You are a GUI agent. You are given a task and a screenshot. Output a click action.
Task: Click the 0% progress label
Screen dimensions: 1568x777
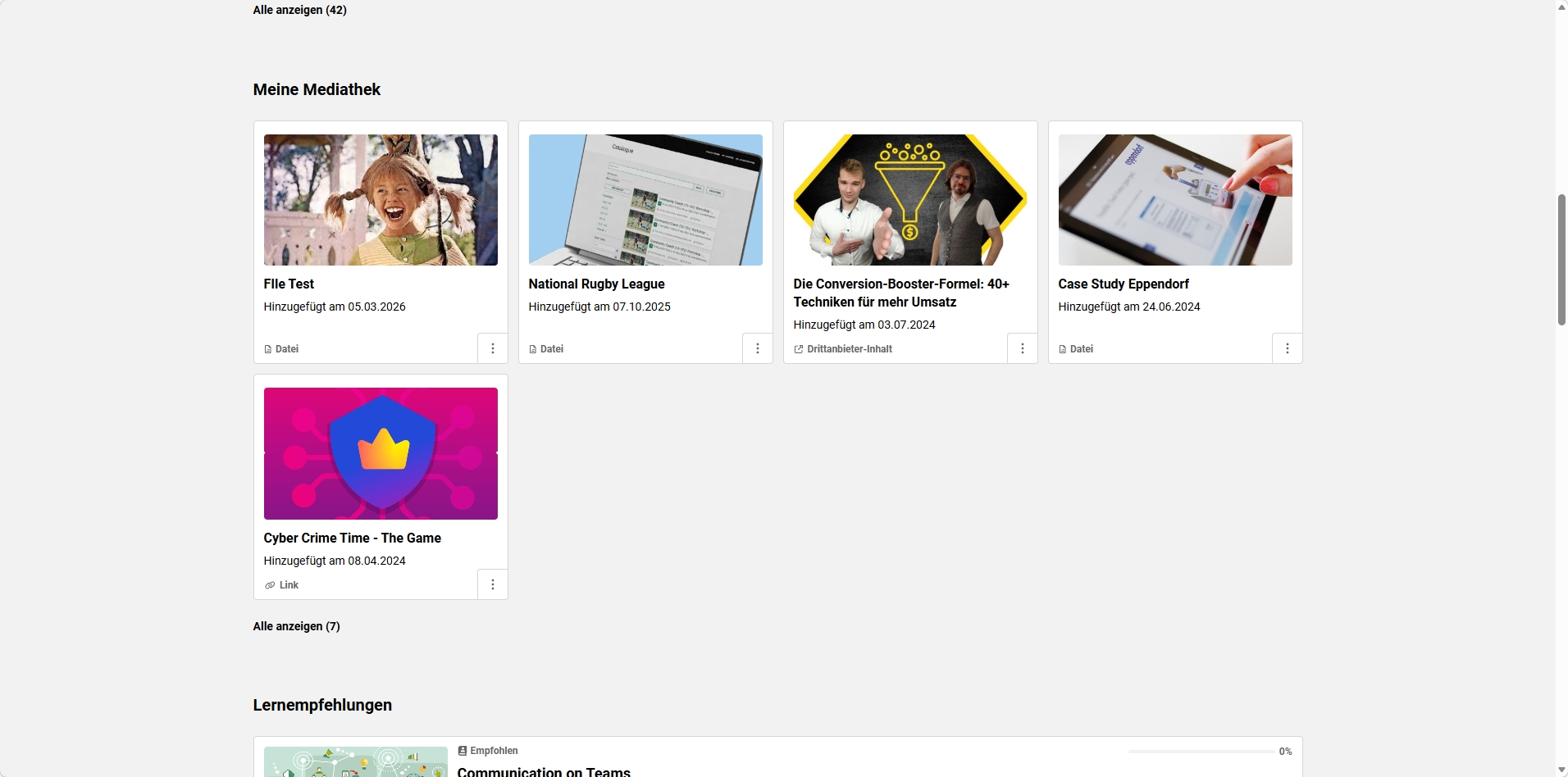click(x=1286, y=752)
